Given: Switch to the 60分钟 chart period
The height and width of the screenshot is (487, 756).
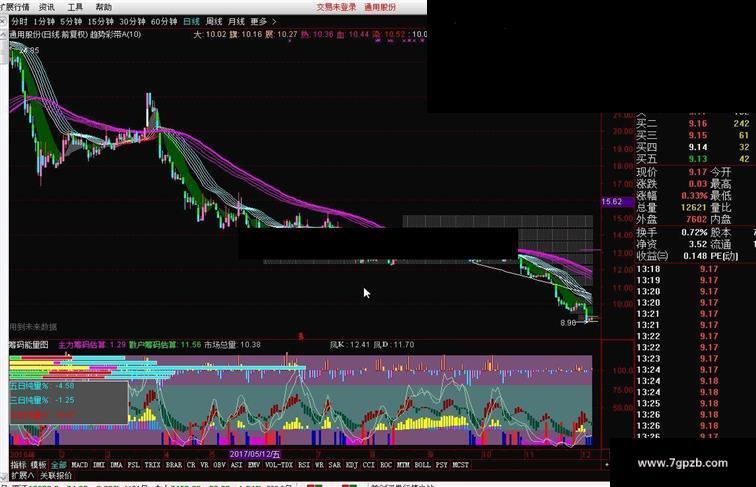Looking at the screenshot, I should click(x=164, y=22).
